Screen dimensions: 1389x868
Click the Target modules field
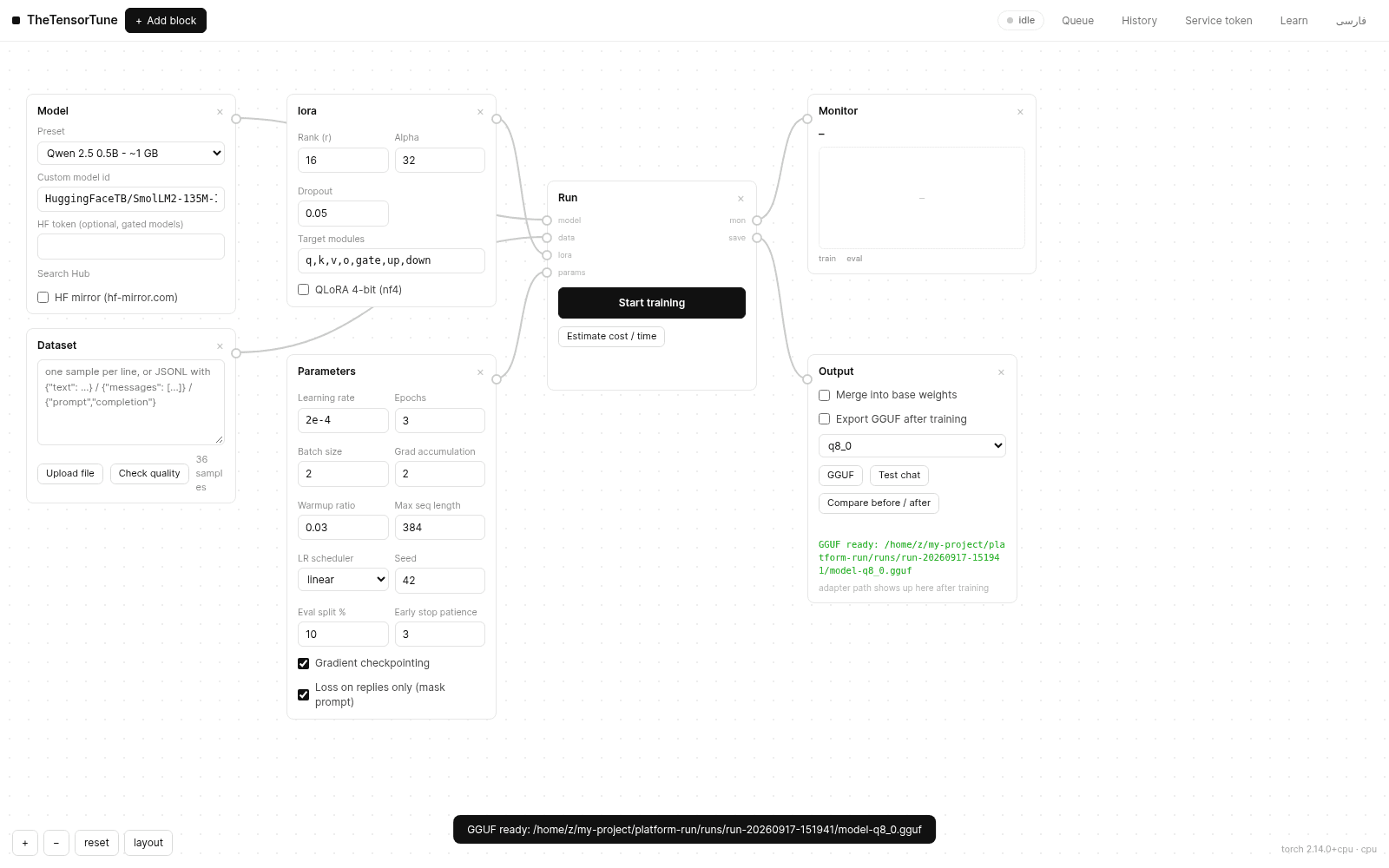coord(392,260)
